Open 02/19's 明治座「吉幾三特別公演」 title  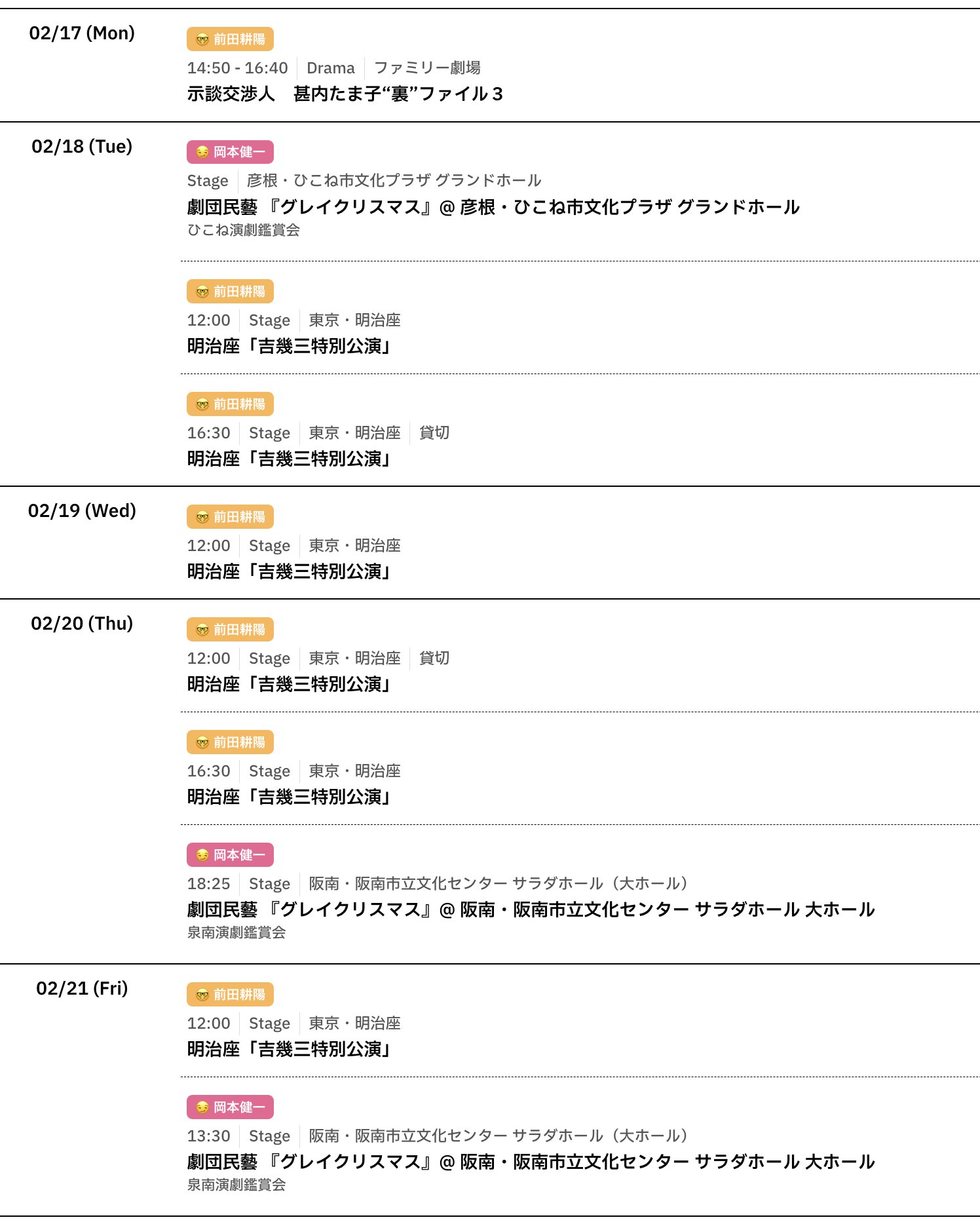pyautogui.click(x=289, y=571)
